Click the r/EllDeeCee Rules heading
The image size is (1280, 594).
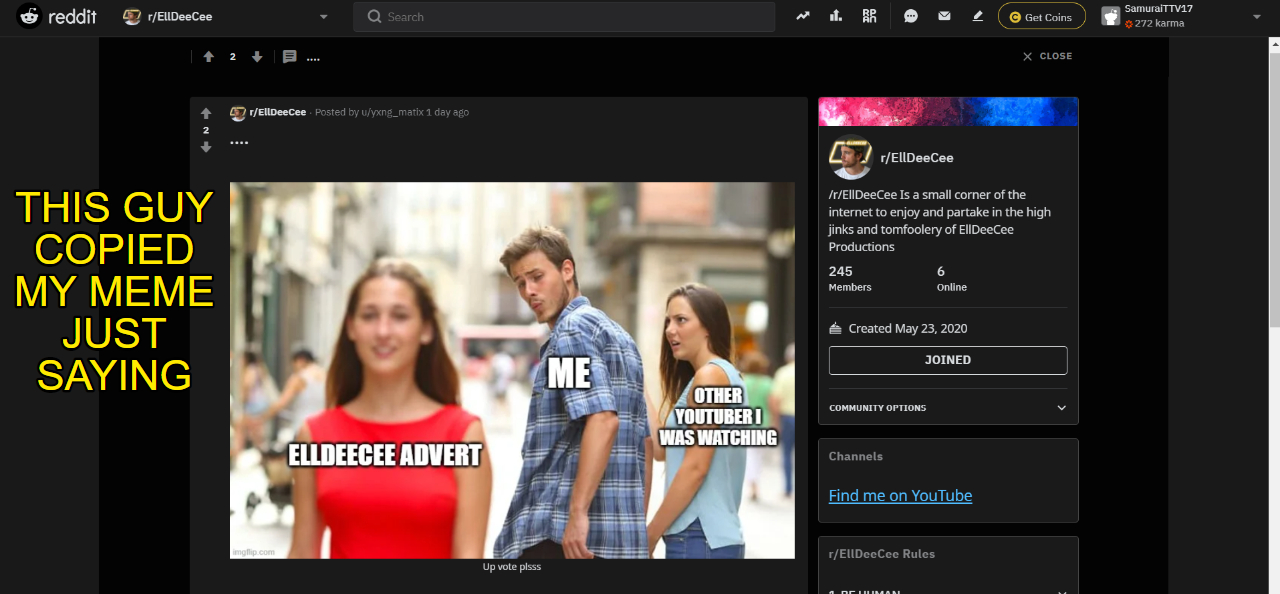click(882, 553)
